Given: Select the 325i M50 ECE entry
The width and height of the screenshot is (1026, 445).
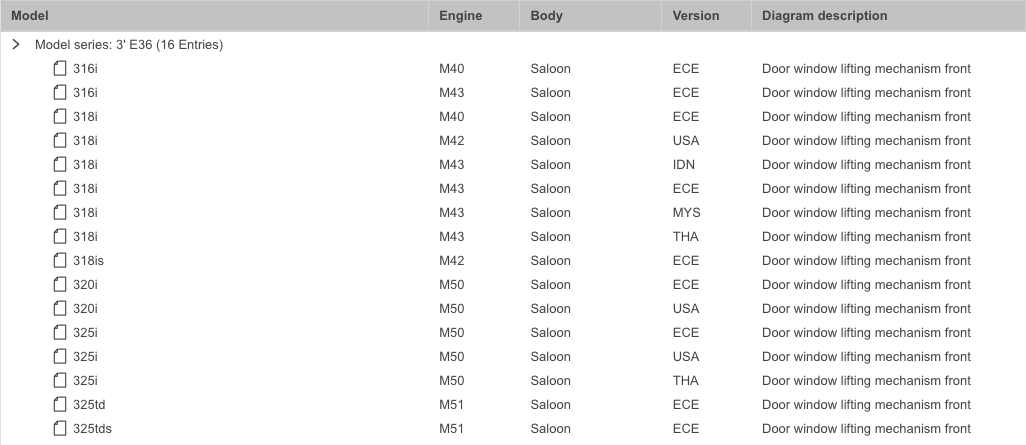Looking at the screenshot, I should (513, 332).
